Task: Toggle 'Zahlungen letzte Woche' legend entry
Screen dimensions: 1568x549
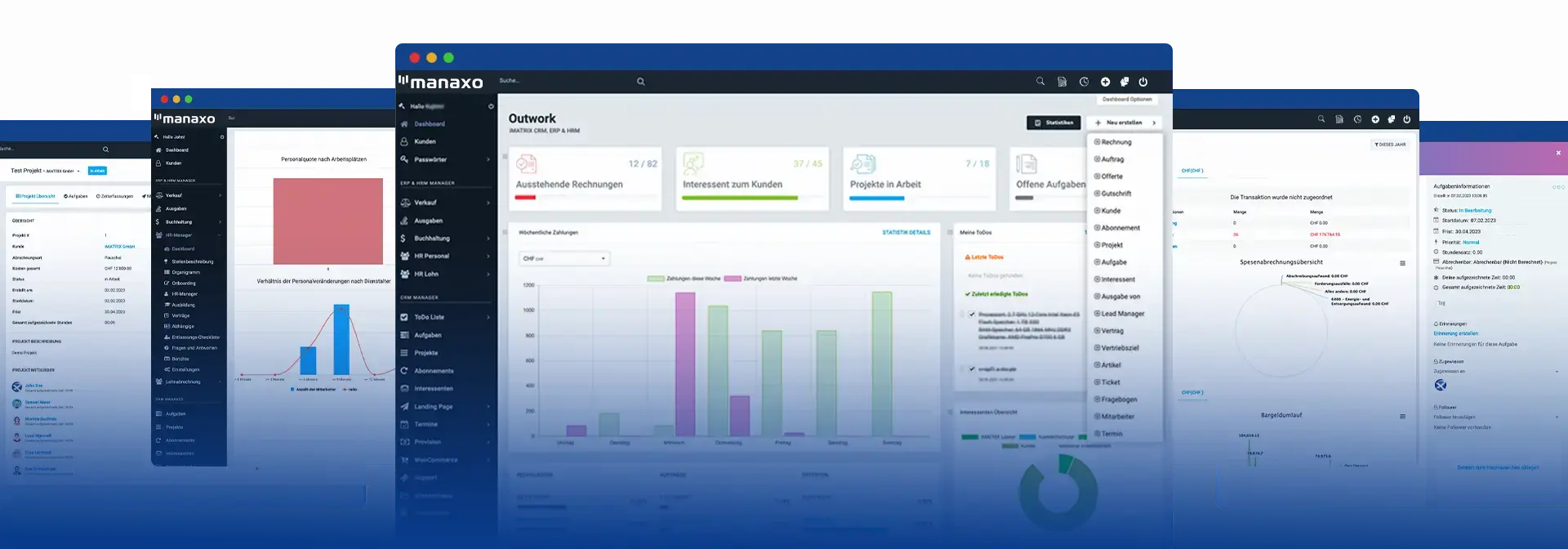Action: (760, 279)
